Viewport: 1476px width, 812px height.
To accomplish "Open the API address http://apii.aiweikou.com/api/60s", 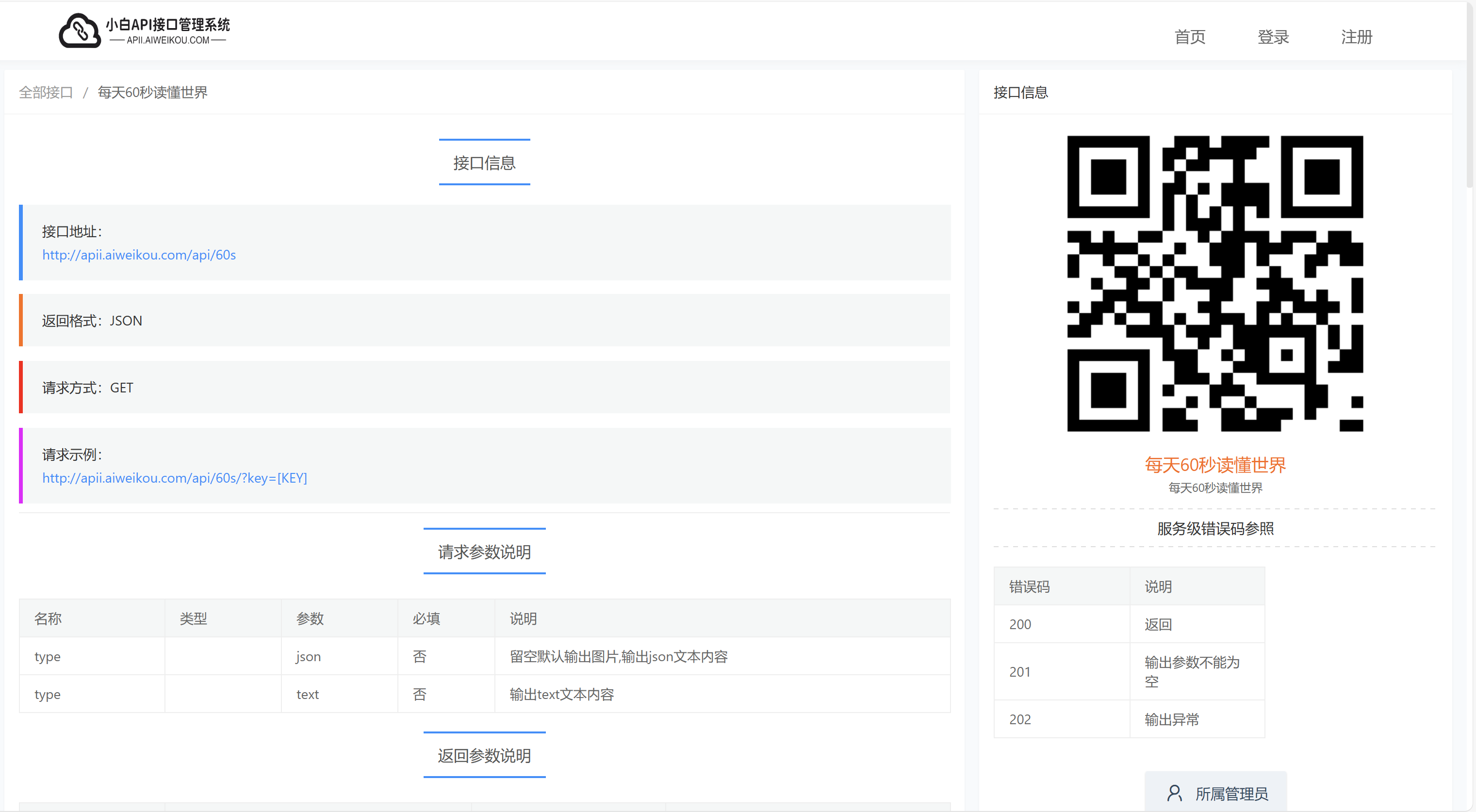I will tap(138, 256).
